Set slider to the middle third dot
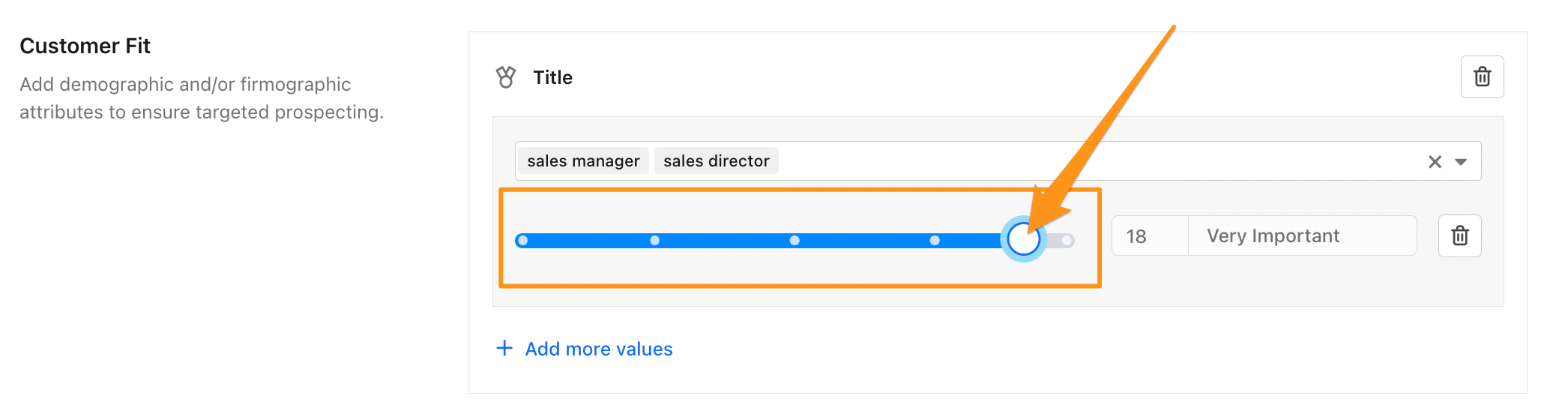 point(794,241)
